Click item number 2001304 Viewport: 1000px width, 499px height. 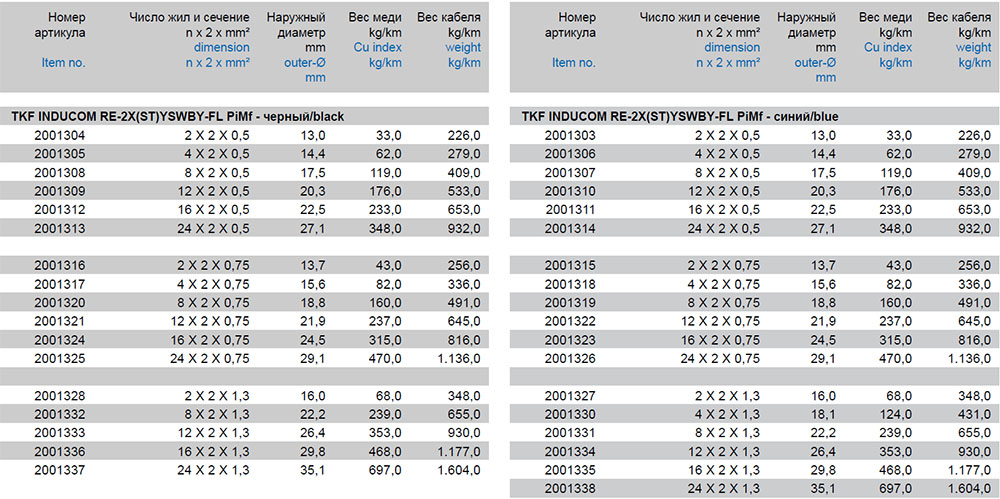point(59,135)
